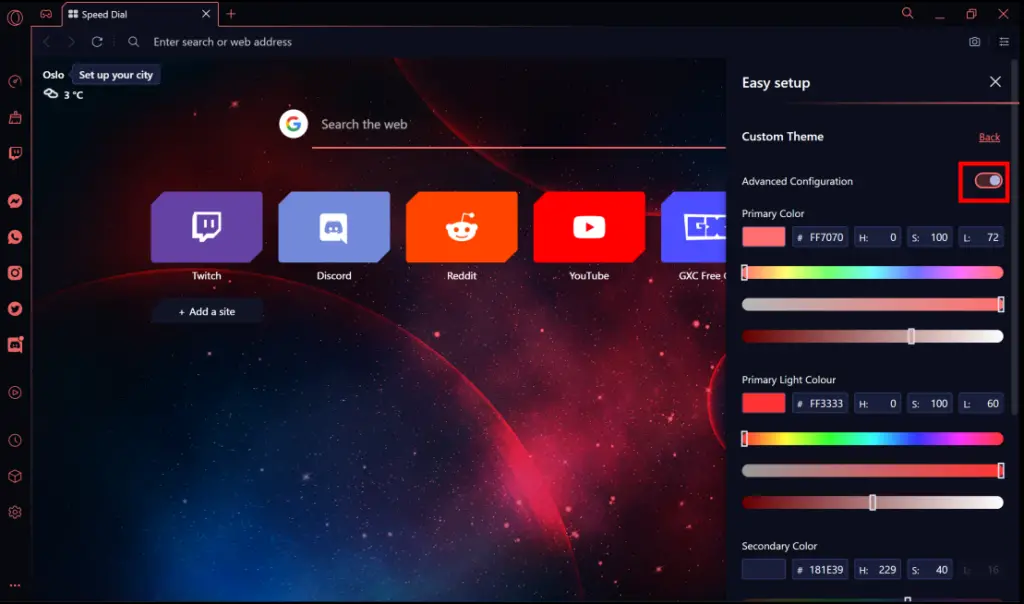Screen dimensions: 1024x604
Task: Click Primary Color hex field FF7070
Action: (x=820, y=237)
